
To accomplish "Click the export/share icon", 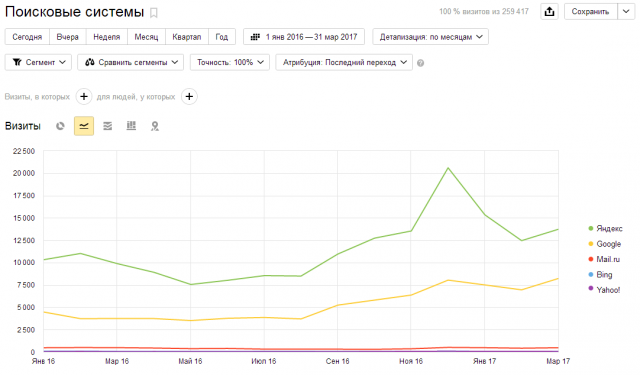I will pyautogui.click(x=549, y=12).
